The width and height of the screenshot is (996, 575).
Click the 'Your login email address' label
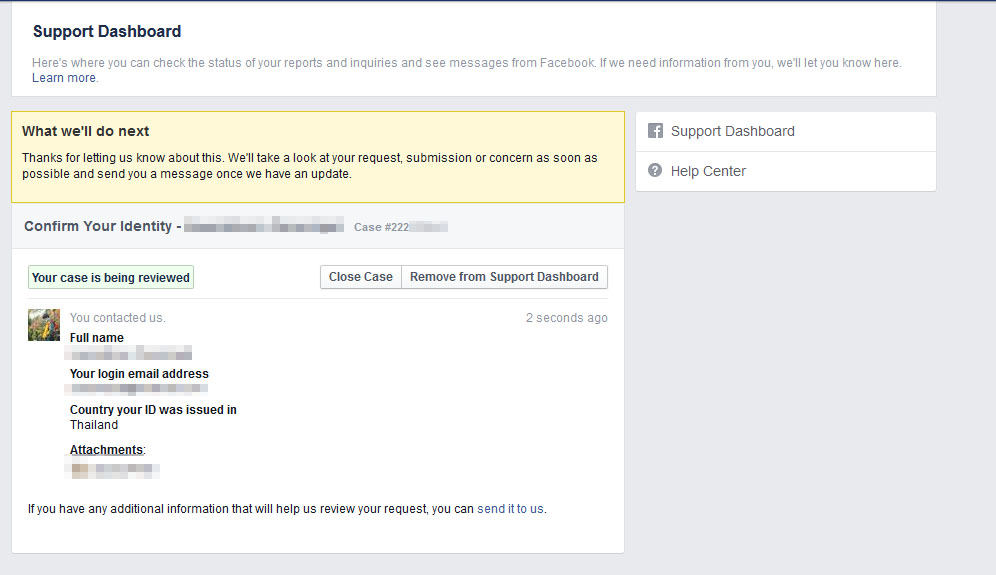(139, 374)
